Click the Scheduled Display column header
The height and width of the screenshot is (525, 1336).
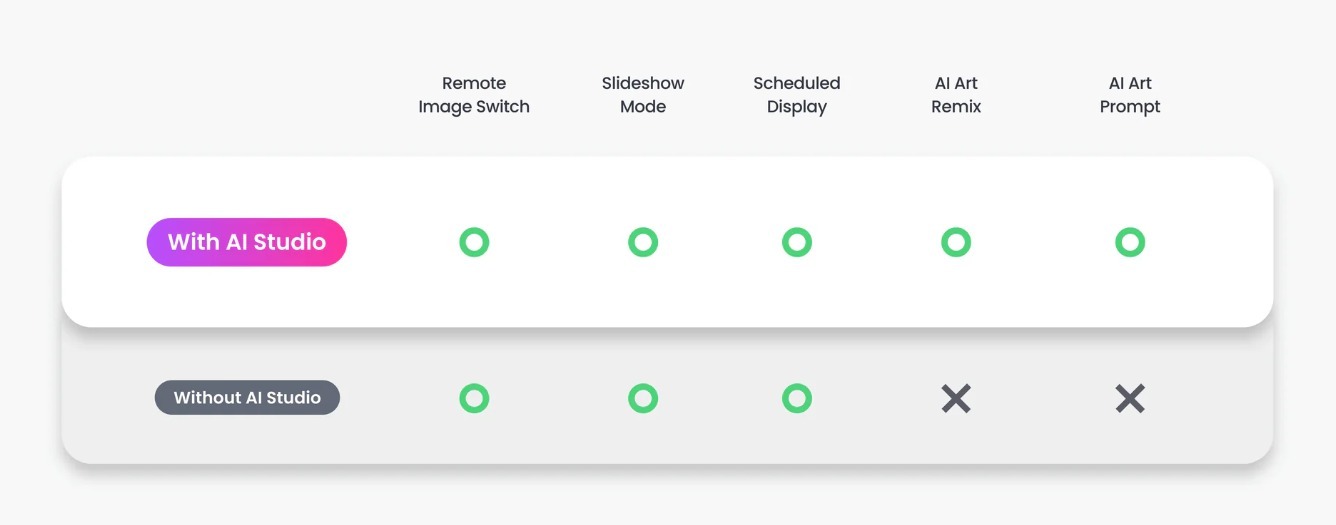pos(797,95)
